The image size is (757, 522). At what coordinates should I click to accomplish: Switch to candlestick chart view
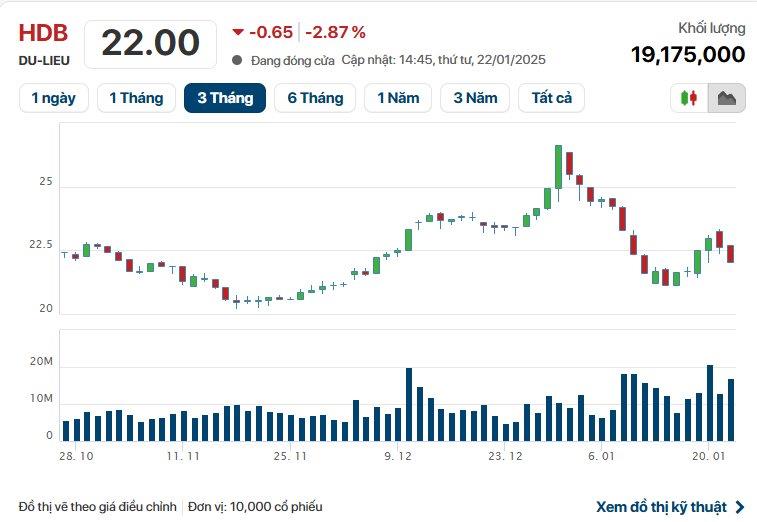point(689,98)
